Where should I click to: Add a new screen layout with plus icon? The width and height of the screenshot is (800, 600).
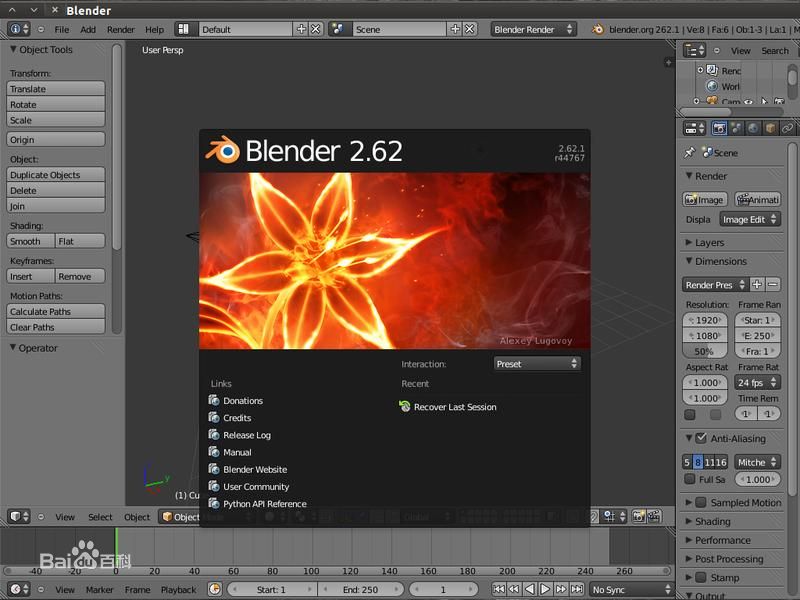(x=302, y=29)
